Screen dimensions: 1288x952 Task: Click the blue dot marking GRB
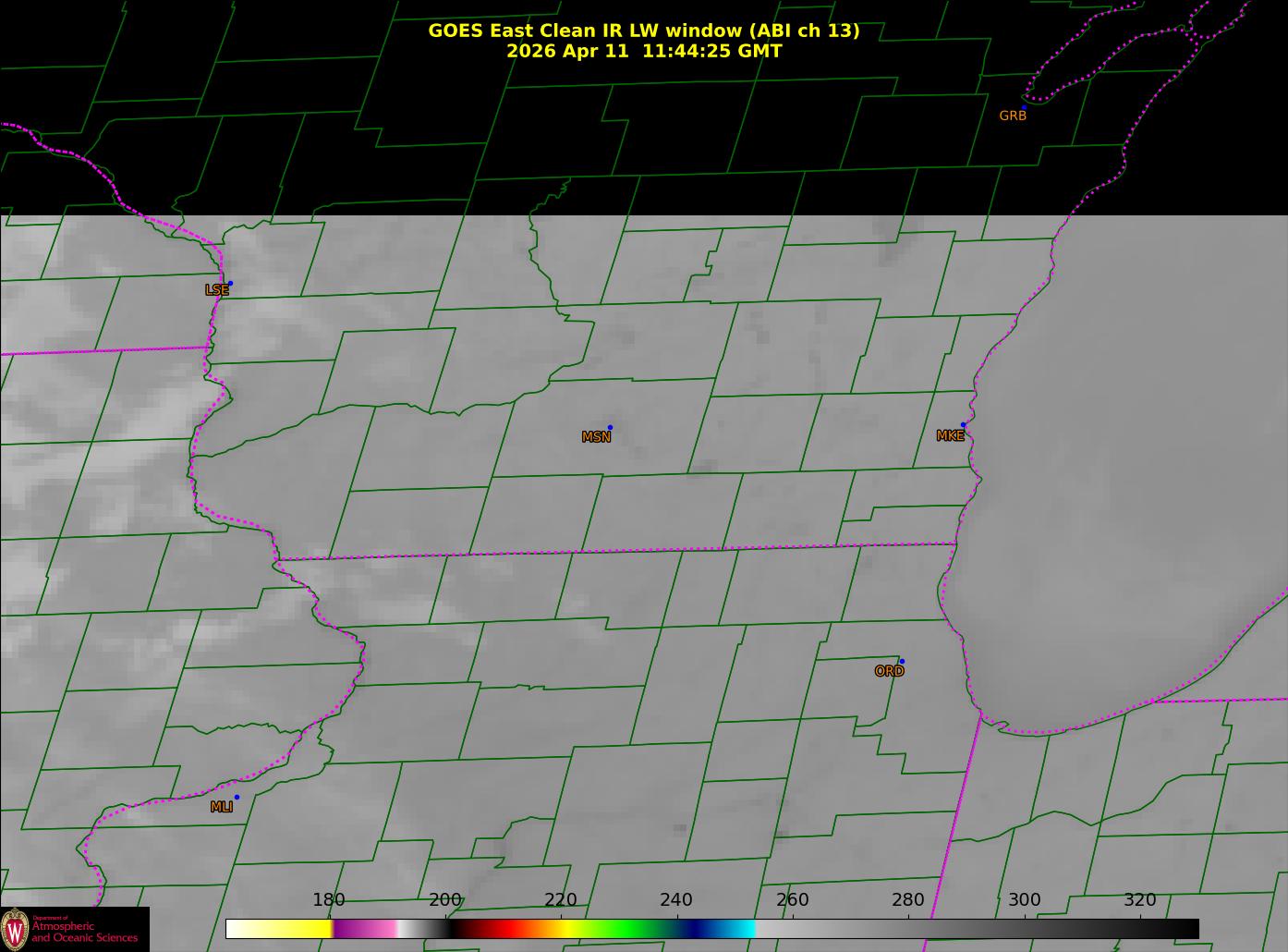tap(1024, 107)
